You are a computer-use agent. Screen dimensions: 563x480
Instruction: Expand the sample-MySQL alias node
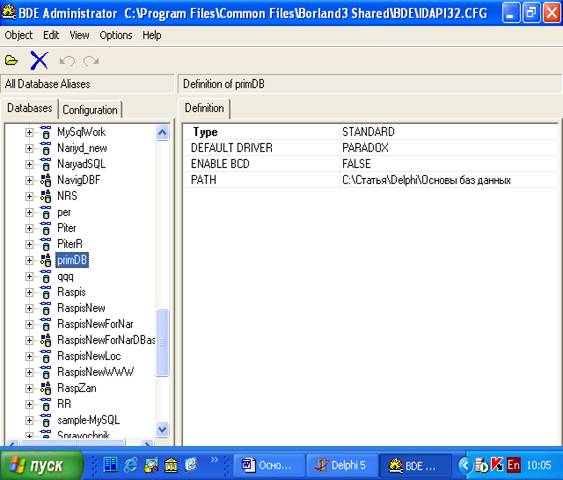coord(29,420)
